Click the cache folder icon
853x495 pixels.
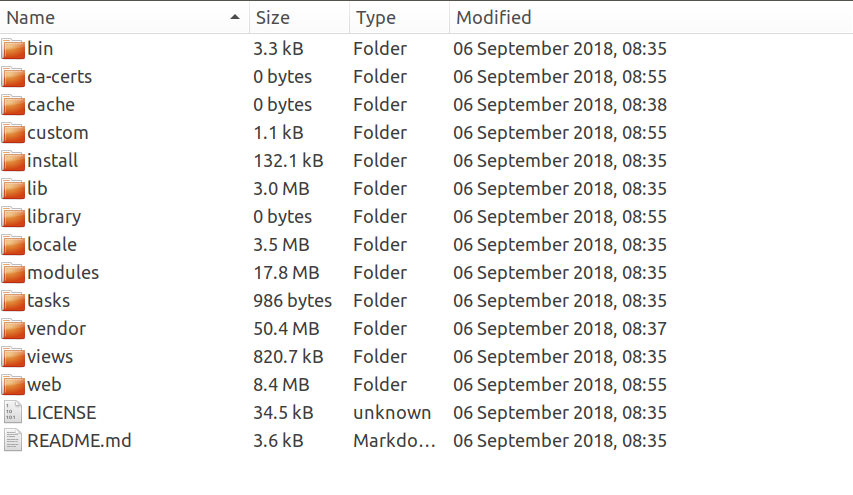13,105
